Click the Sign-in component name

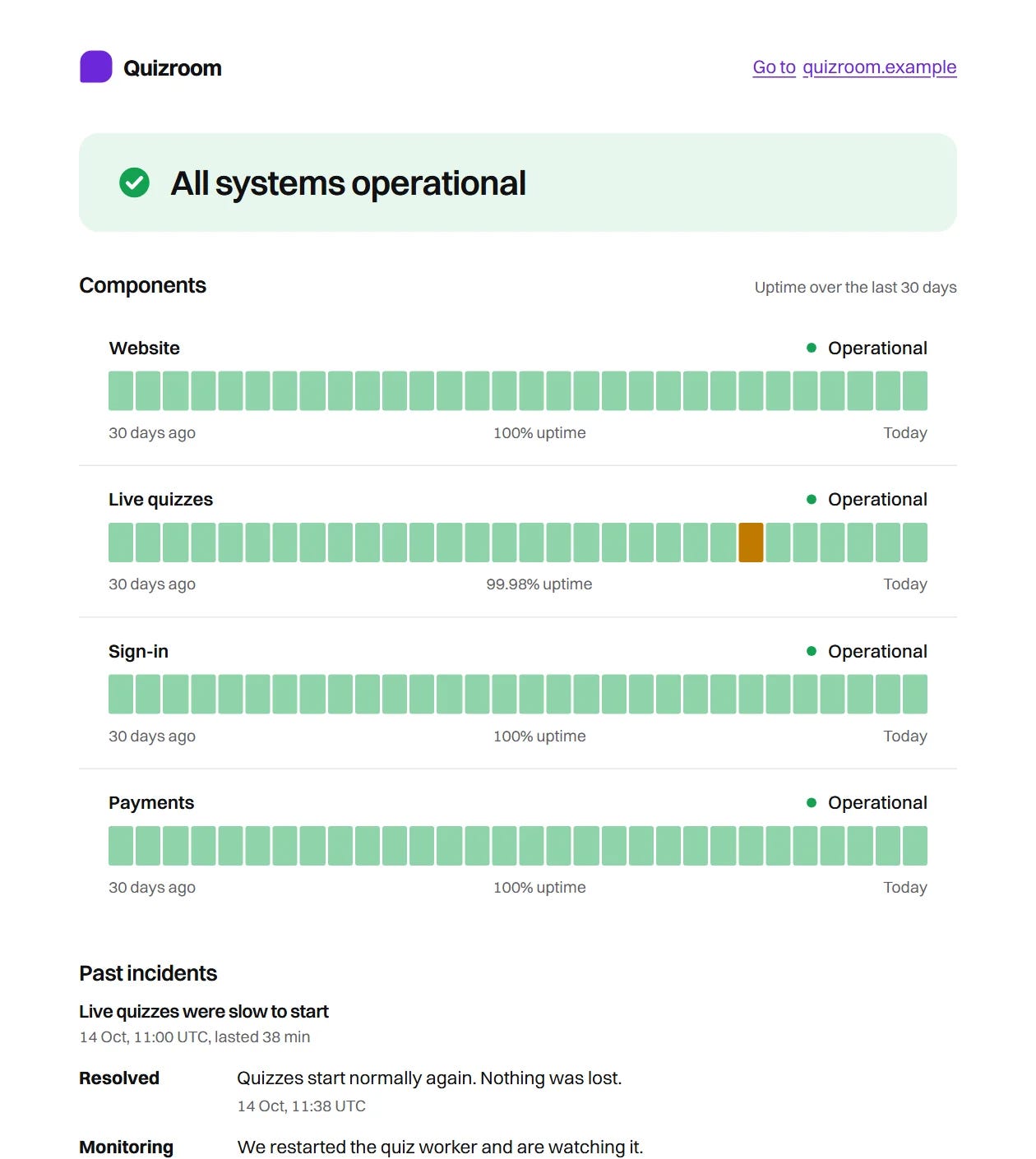(138, 651)
